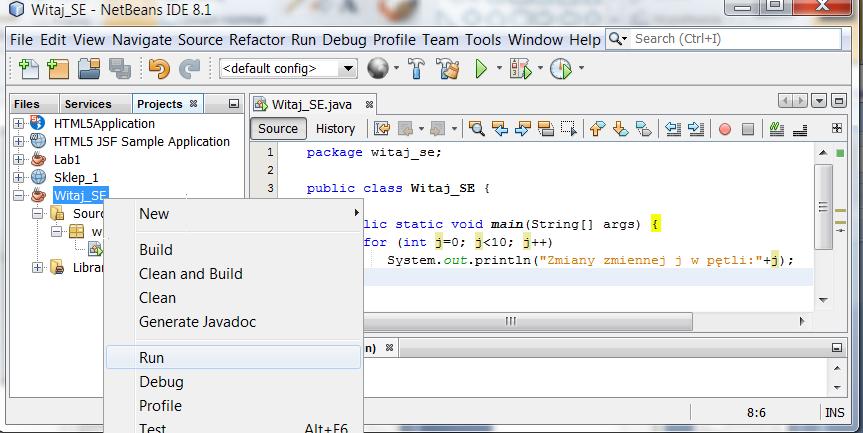Click the Debug Project toolbar icon

pos(520,69)
